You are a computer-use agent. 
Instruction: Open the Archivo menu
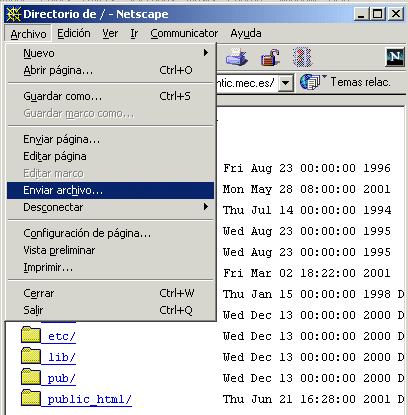coord(28,34)
